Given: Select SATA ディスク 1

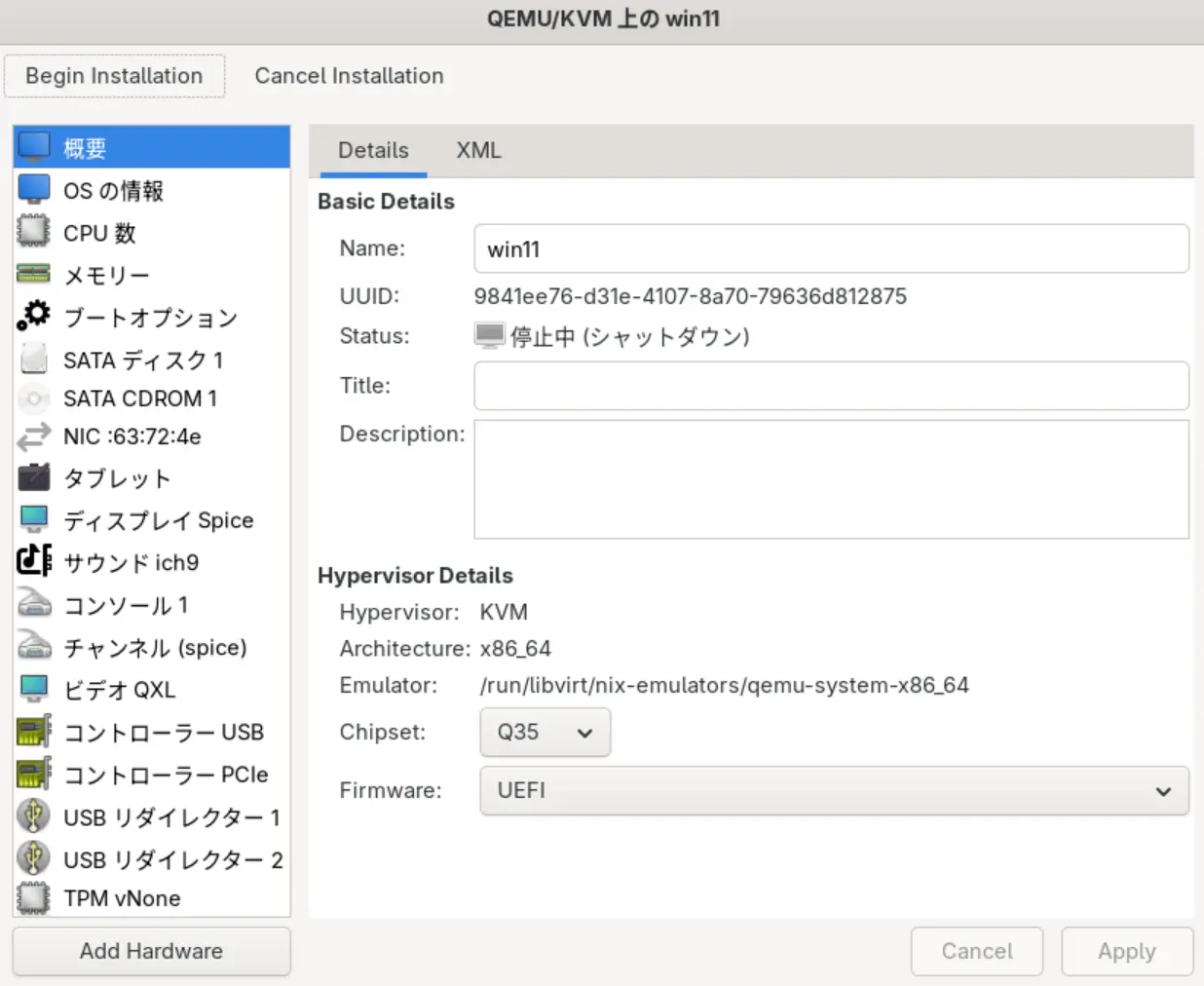Looking at the screenshot, I should coord(142,360).
